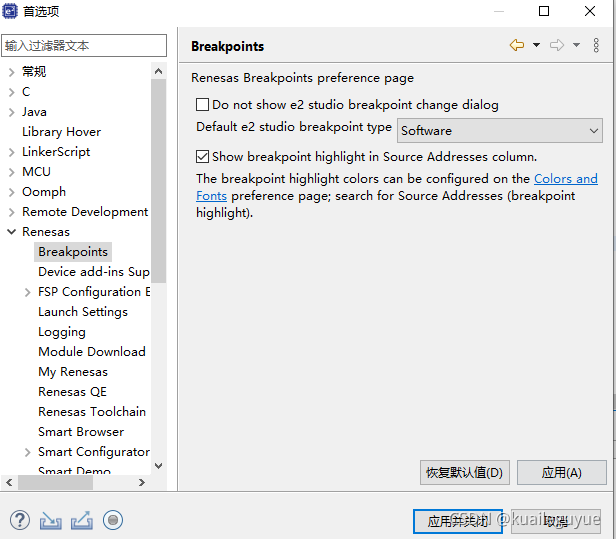Expand the MCU tree node
The image size is (616, 539).
click(11, 172)
